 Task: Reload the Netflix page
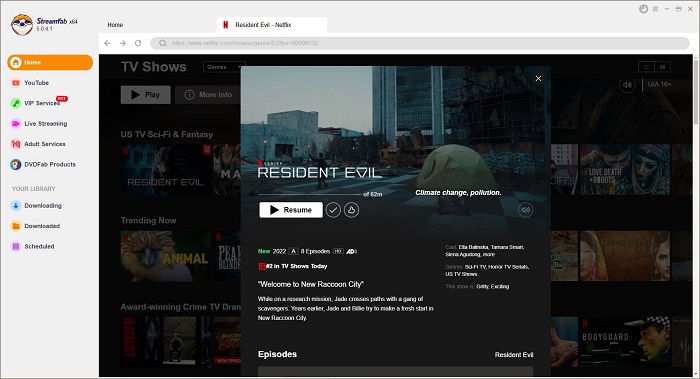[x=138, y=43]
